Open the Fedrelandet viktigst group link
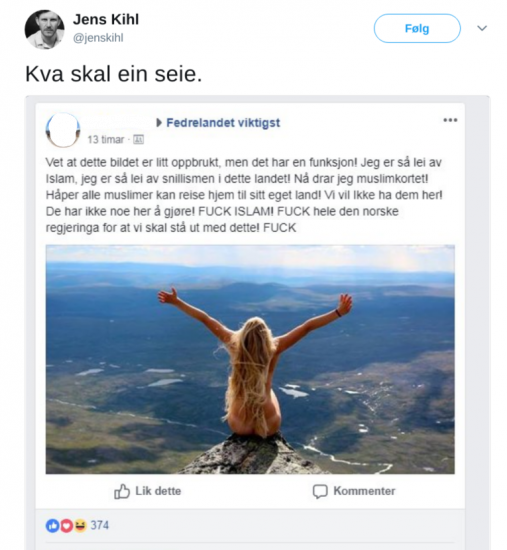This screenshot has height=550, width=507. tap(223, 123)
